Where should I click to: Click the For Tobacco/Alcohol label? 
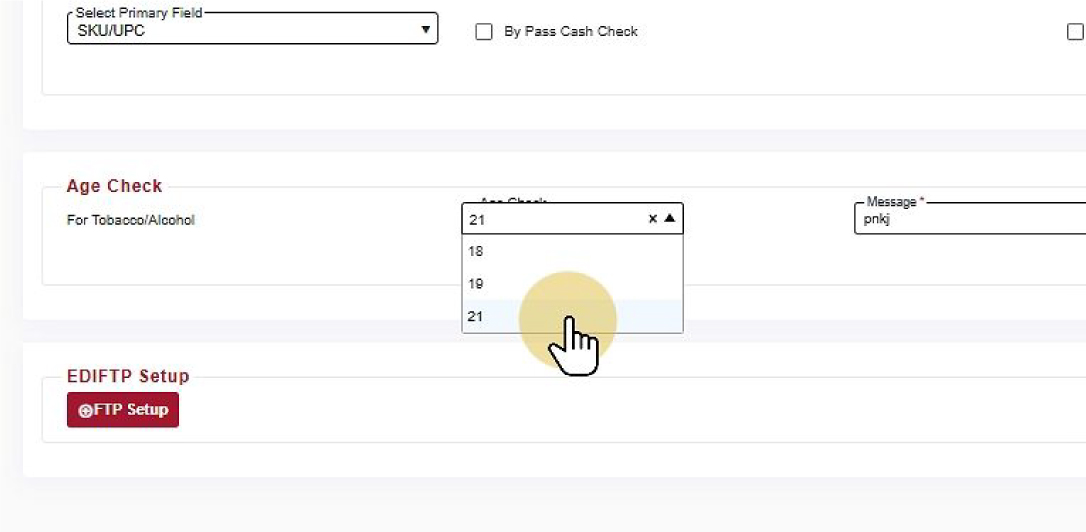tap(130, 220)
